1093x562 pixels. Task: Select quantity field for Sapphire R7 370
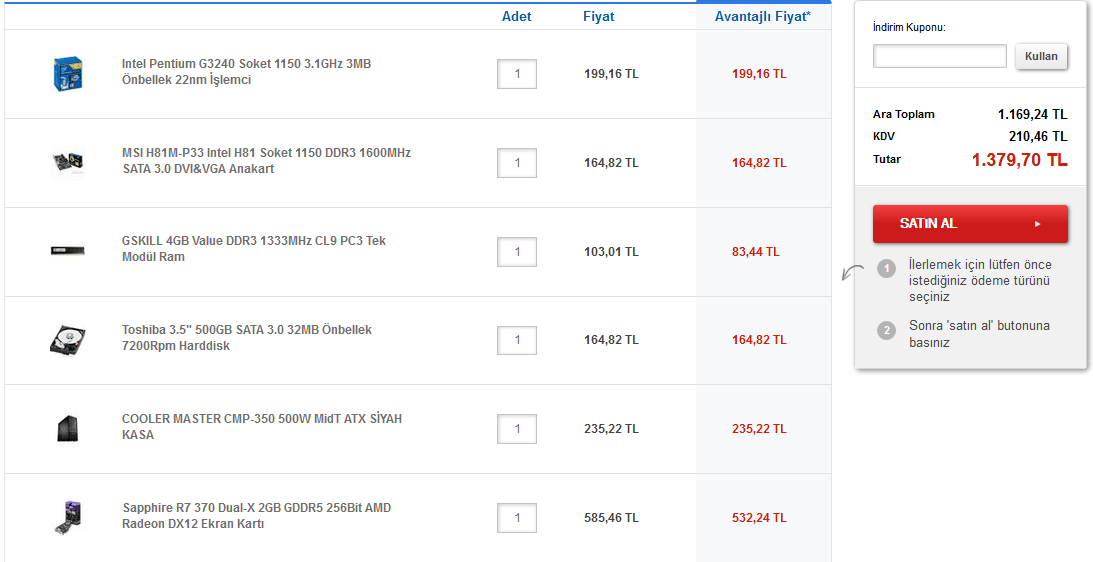[x=517, y=518]
